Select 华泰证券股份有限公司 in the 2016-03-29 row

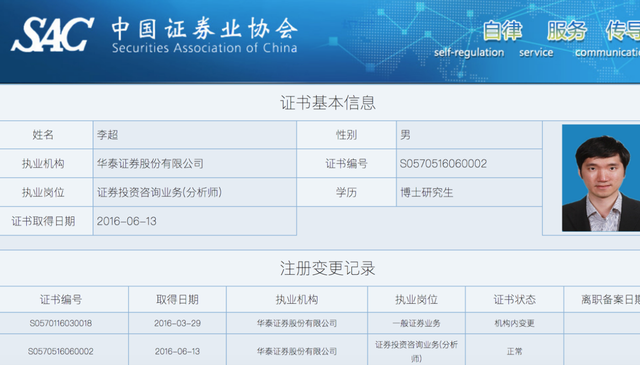coord(297,323)
